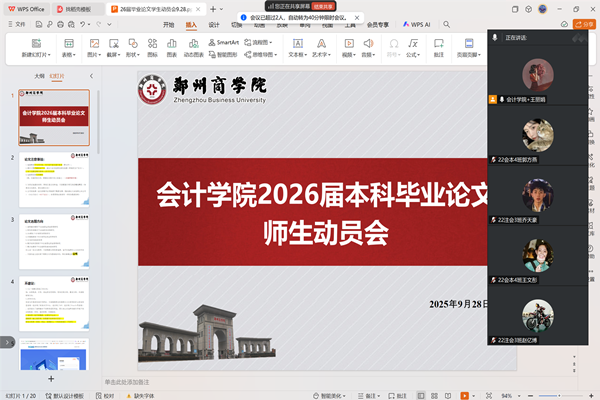Toggle the 备注 notes pane in status bar

click(368, 395)
